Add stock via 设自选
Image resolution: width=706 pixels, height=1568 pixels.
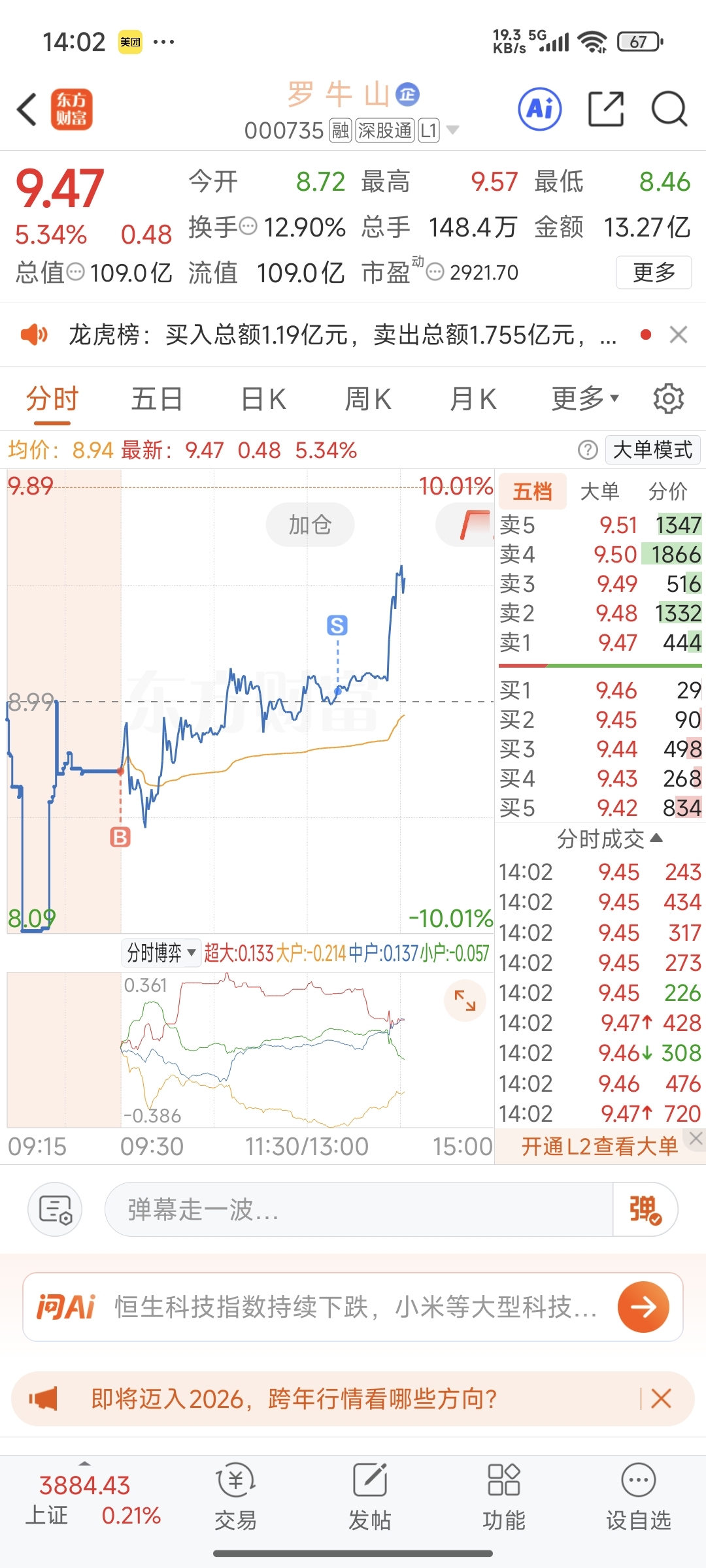(638, 1496)
